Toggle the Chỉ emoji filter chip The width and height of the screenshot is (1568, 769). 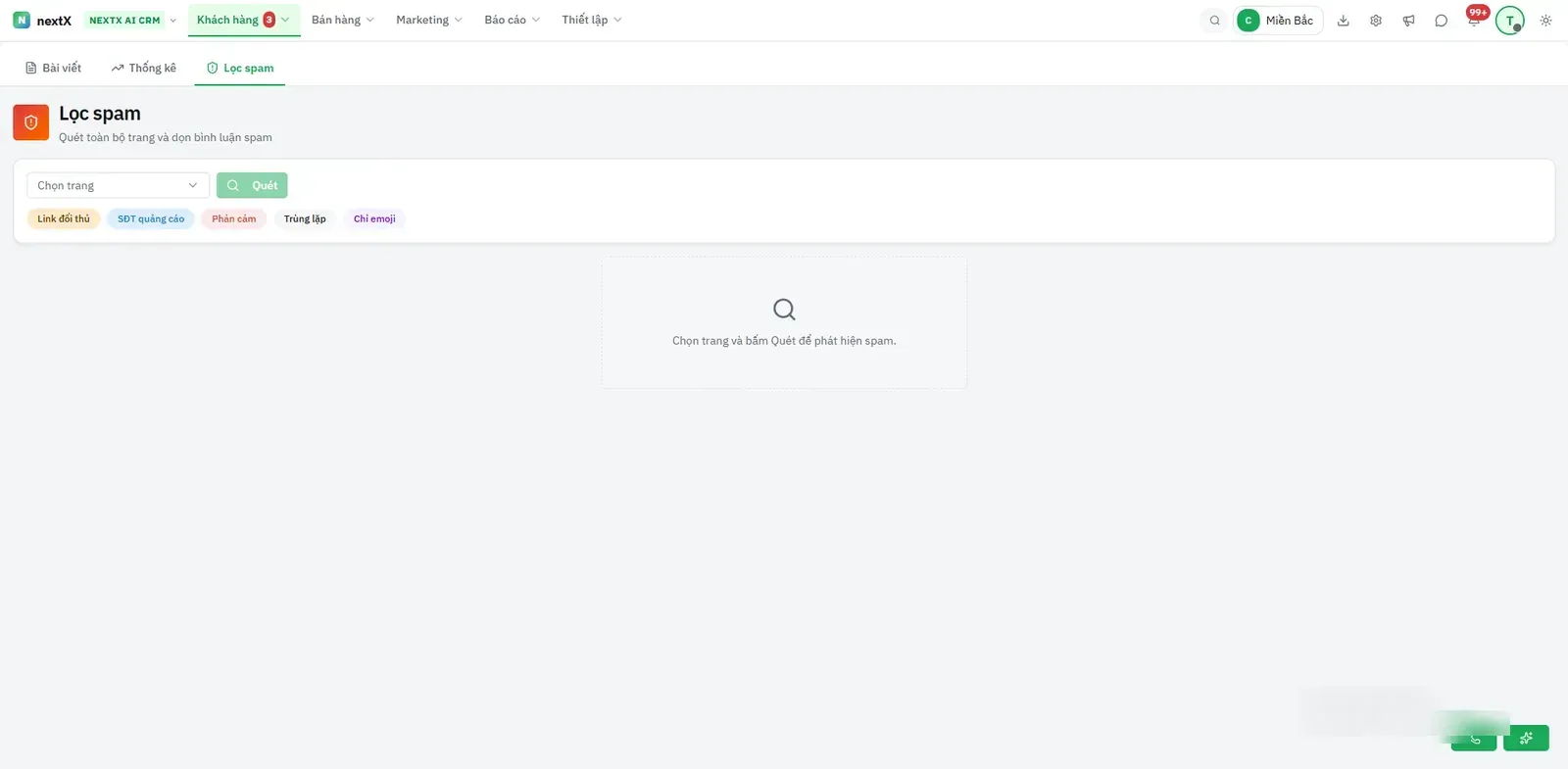[x=374, y=218]
